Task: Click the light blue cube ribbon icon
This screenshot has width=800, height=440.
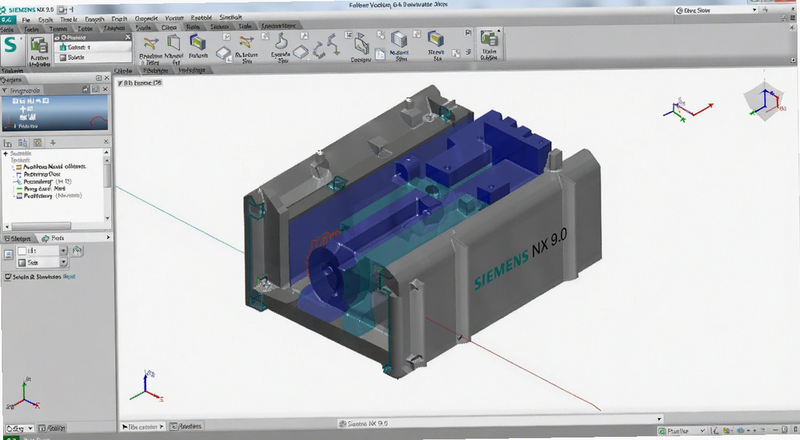Action: pyautogui.click(x=399, y=39)
